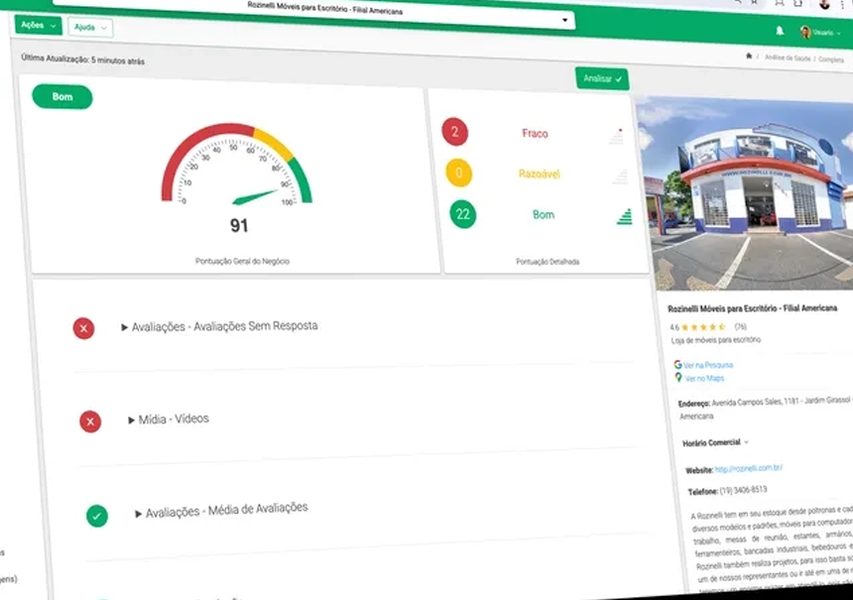Click the Maps pin icon
This screenshot has height=600, width=853.
(x=678, y=377)
